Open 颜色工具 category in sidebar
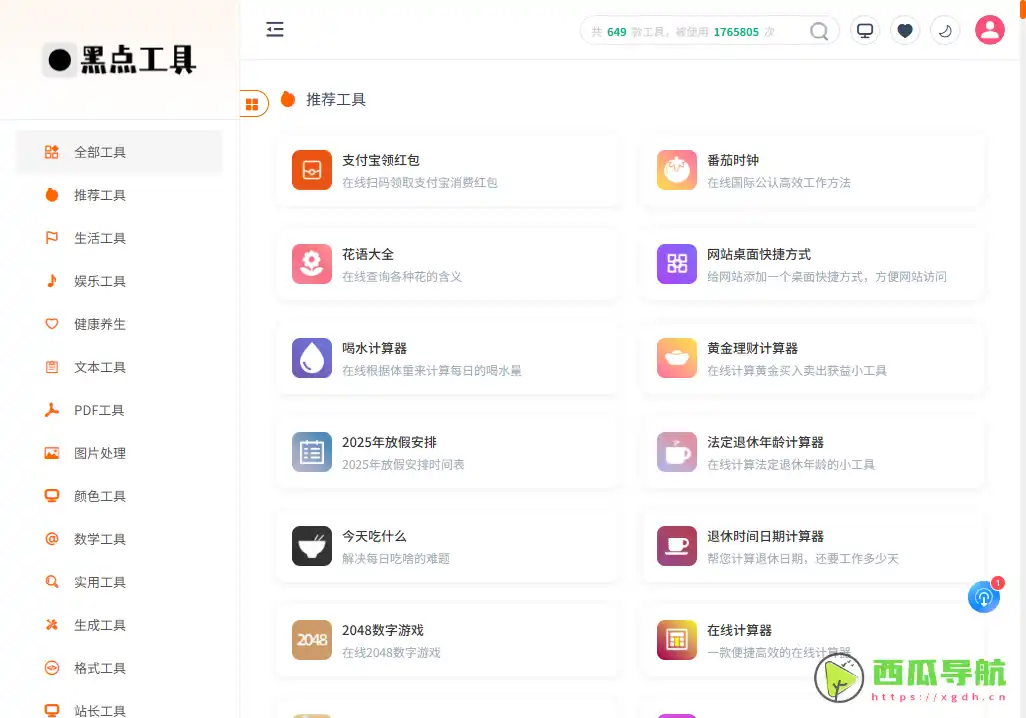Image resolution: width=1026 pixels, height=718 pixels. 119,496
